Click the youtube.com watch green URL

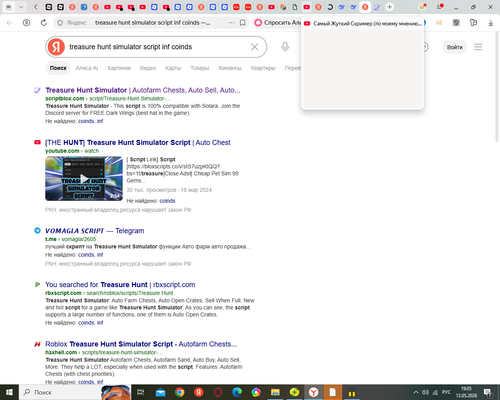[72, 151]
